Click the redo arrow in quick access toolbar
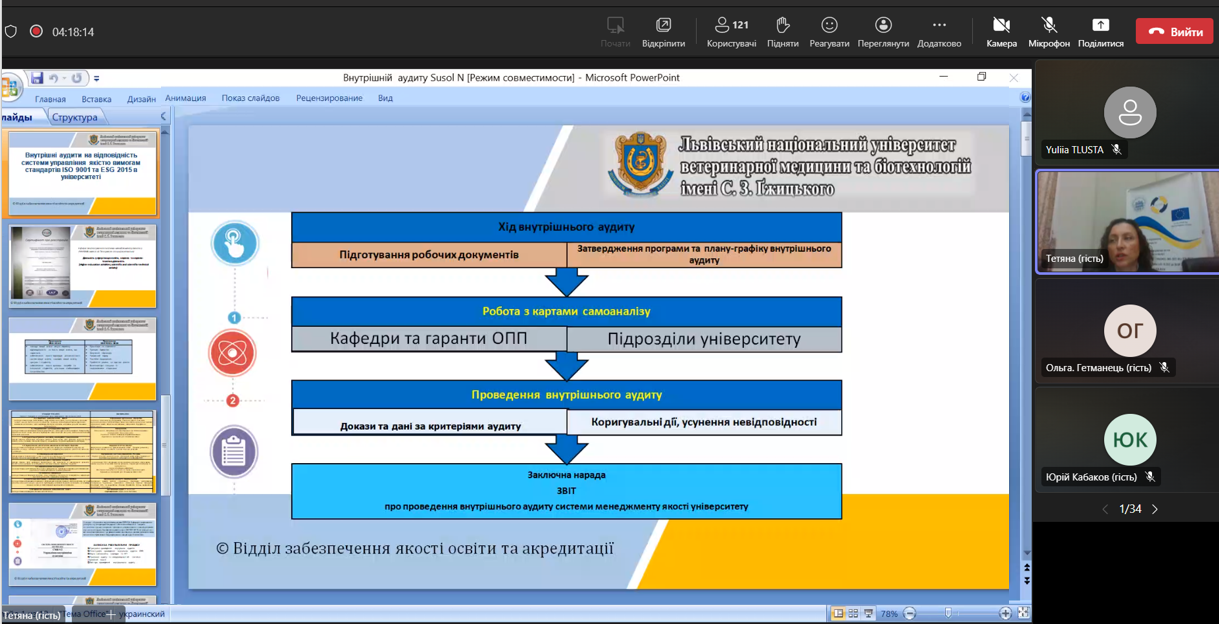Viewport: 1219px width, 624px height. click(x=77, y=78)
